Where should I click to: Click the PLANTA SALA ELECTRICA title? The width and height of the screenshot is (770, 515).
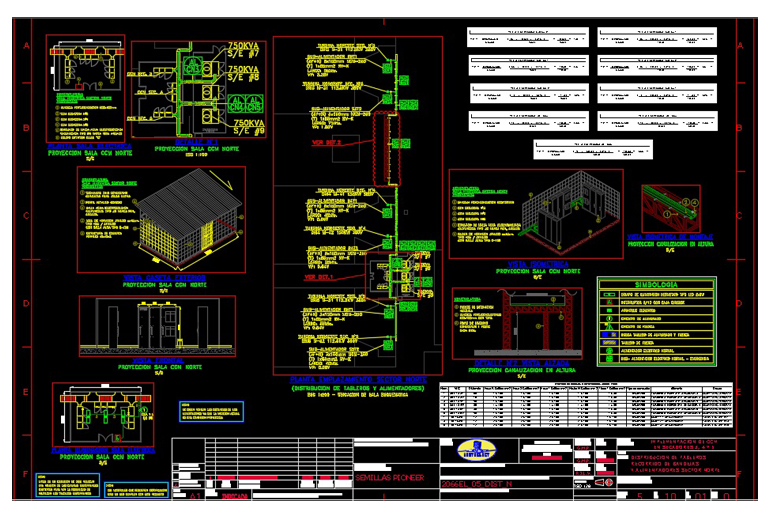88,145
